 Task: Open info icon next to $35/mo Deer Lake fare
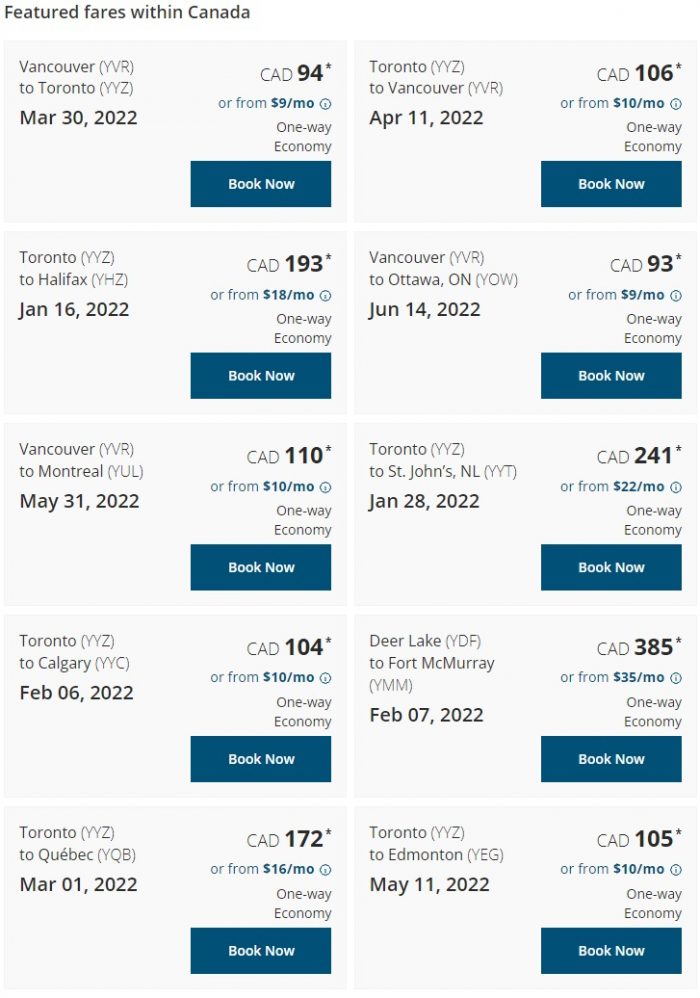click(676, 678)
